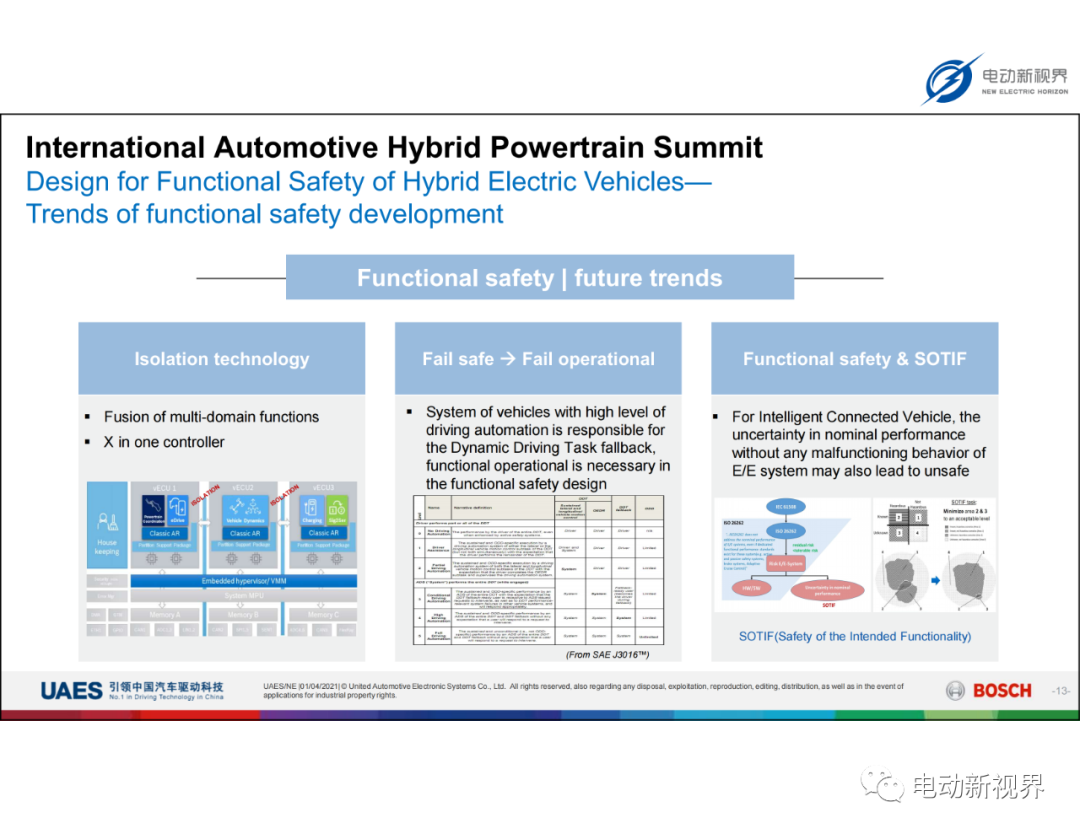Click the 'Functional safety & SOTIF' header
Screen dimensions: 1080x834
click(854, 359)
